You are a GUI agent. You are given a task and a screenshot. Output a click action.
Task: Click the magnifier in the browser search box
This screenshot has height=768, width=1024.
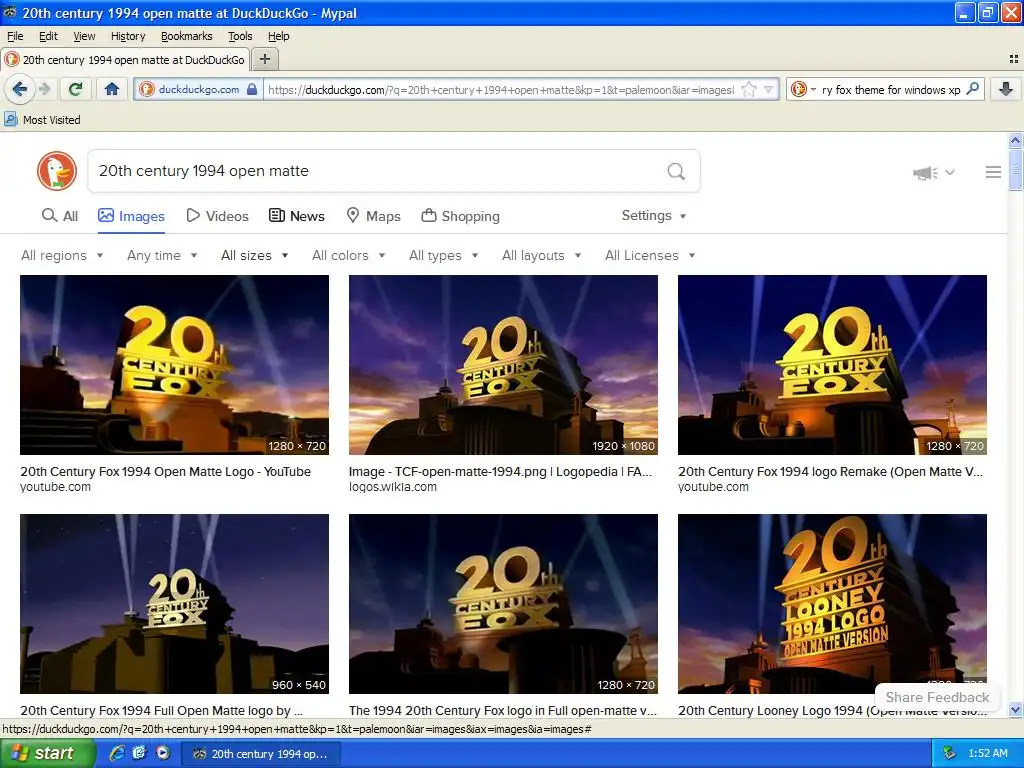tap(972, 89)
